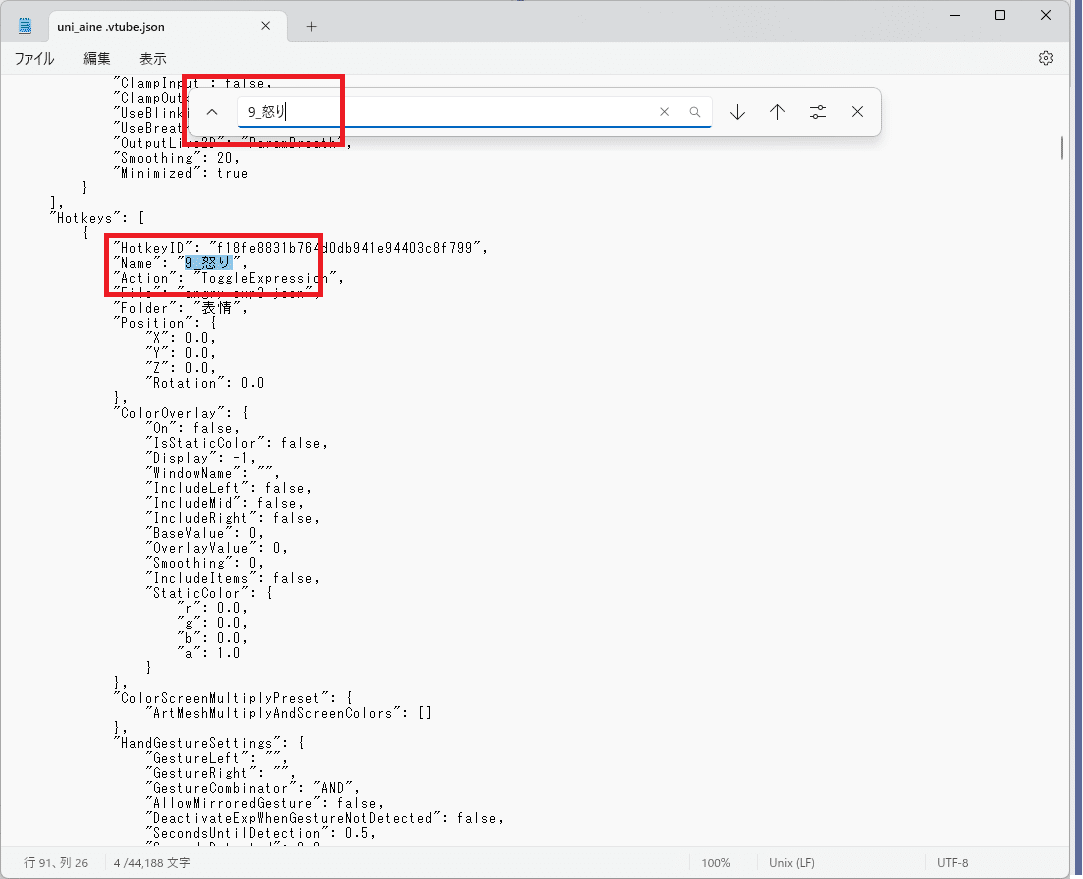Click the Unix (LF) line ending indicator

tap(792, 862)
